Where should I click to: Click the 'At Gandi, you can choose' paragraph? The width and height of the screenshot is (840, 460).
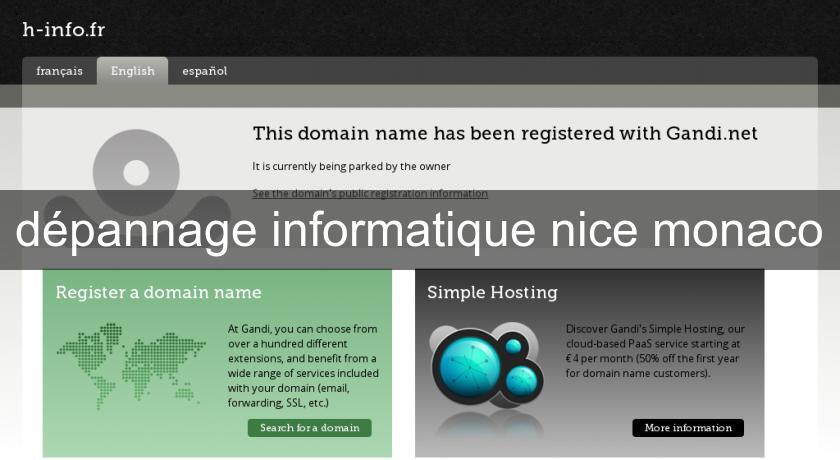click(303, 366)
